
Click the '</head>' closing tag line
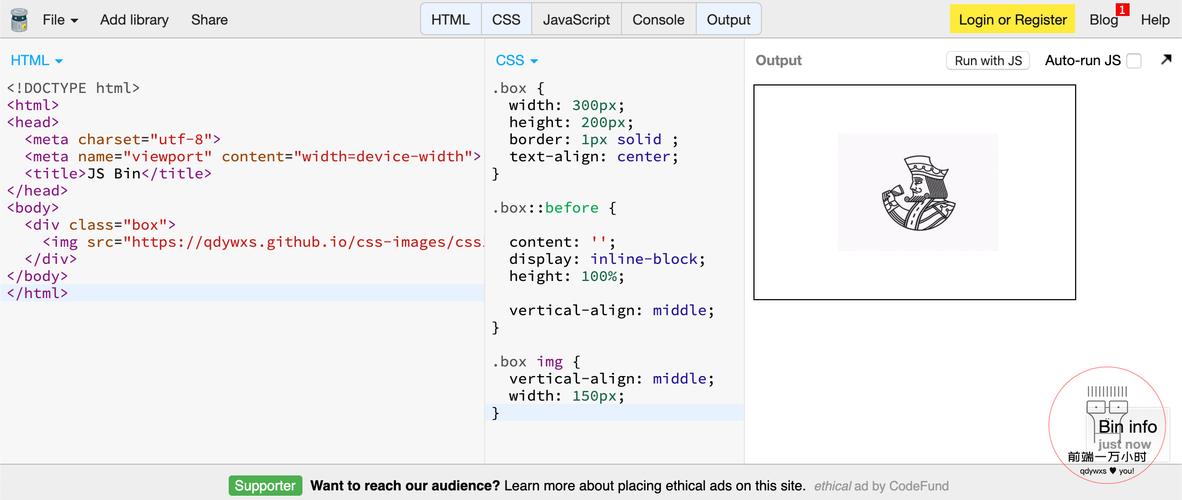click(x=38, y=191)
